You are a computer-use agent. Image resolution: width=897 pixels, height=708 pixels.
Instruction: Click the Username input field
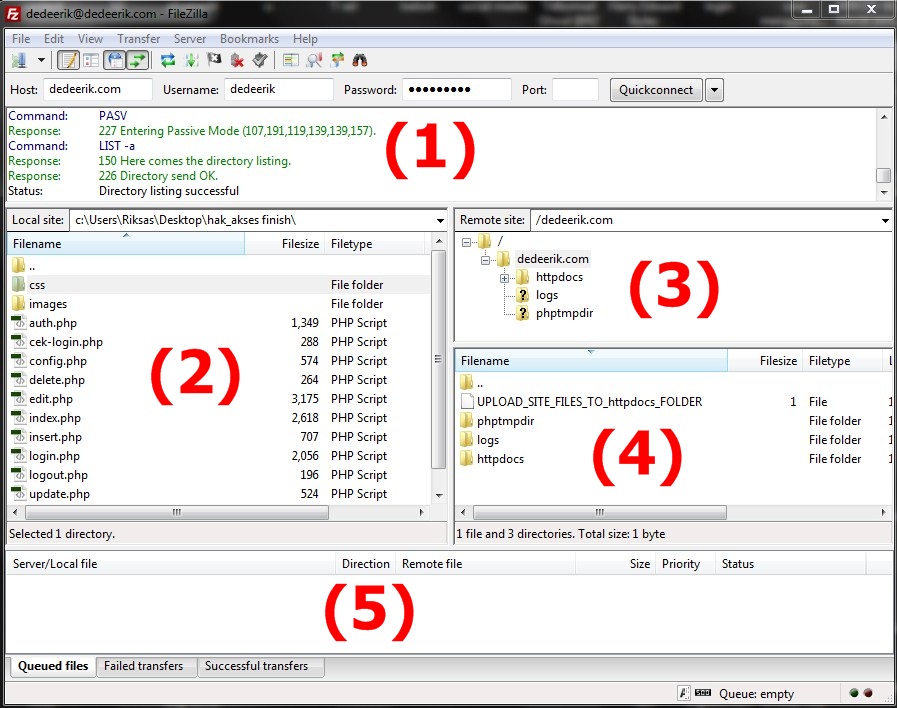coord(279,90)
